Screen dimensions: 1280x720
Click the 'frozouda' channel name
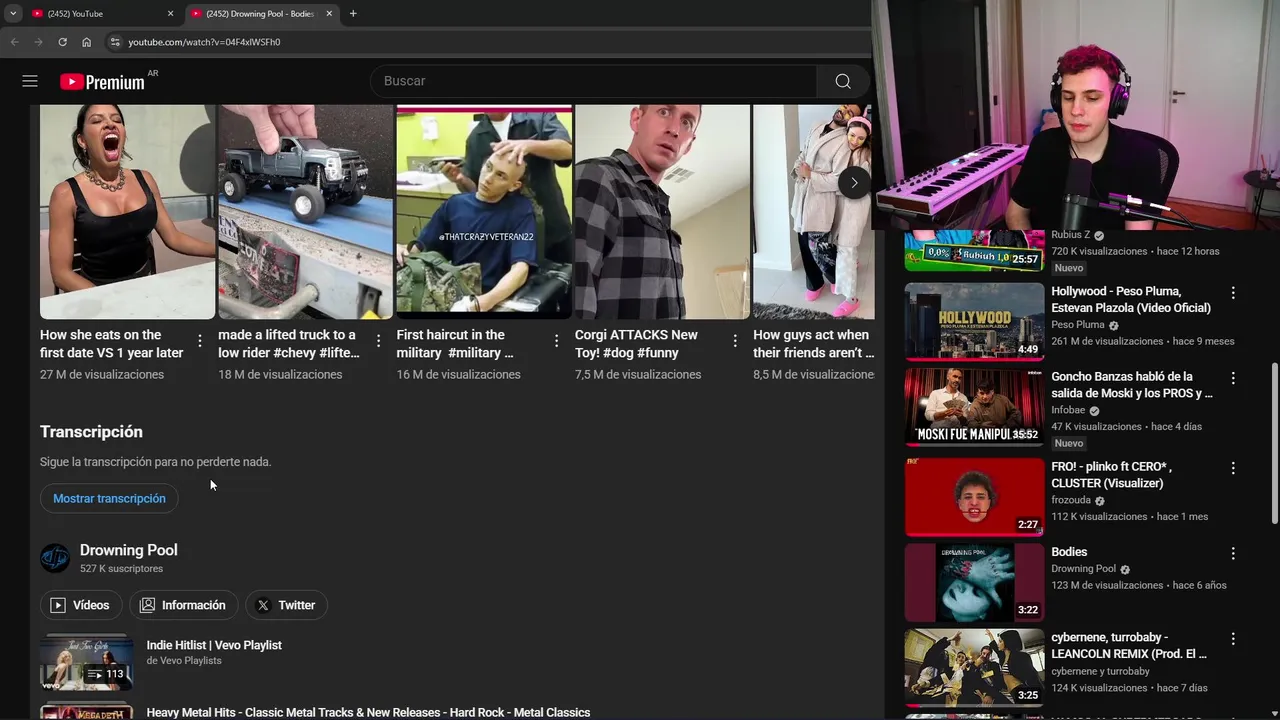pyautogui.click(x=1071, y=500)
